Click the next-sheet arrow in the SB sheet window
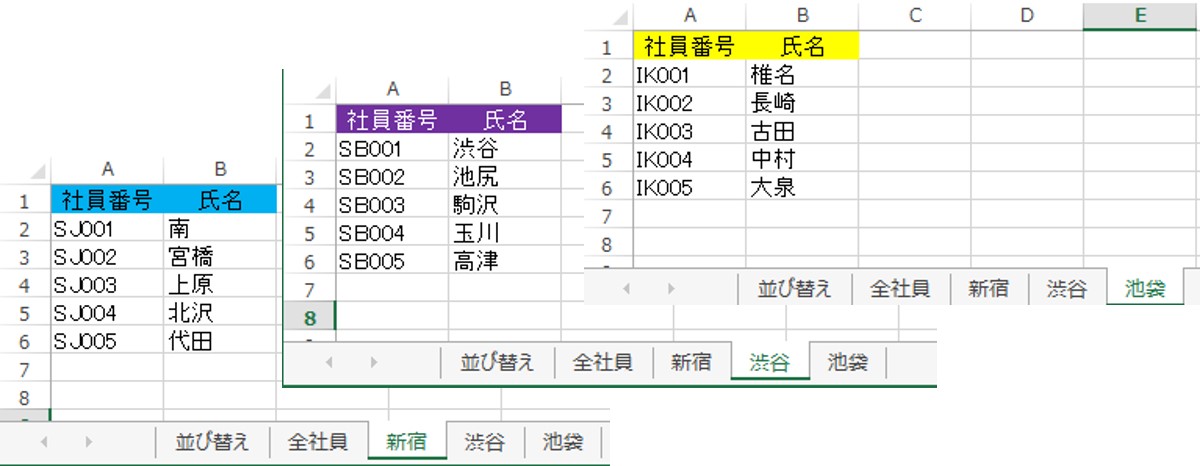 pos(375,362)
